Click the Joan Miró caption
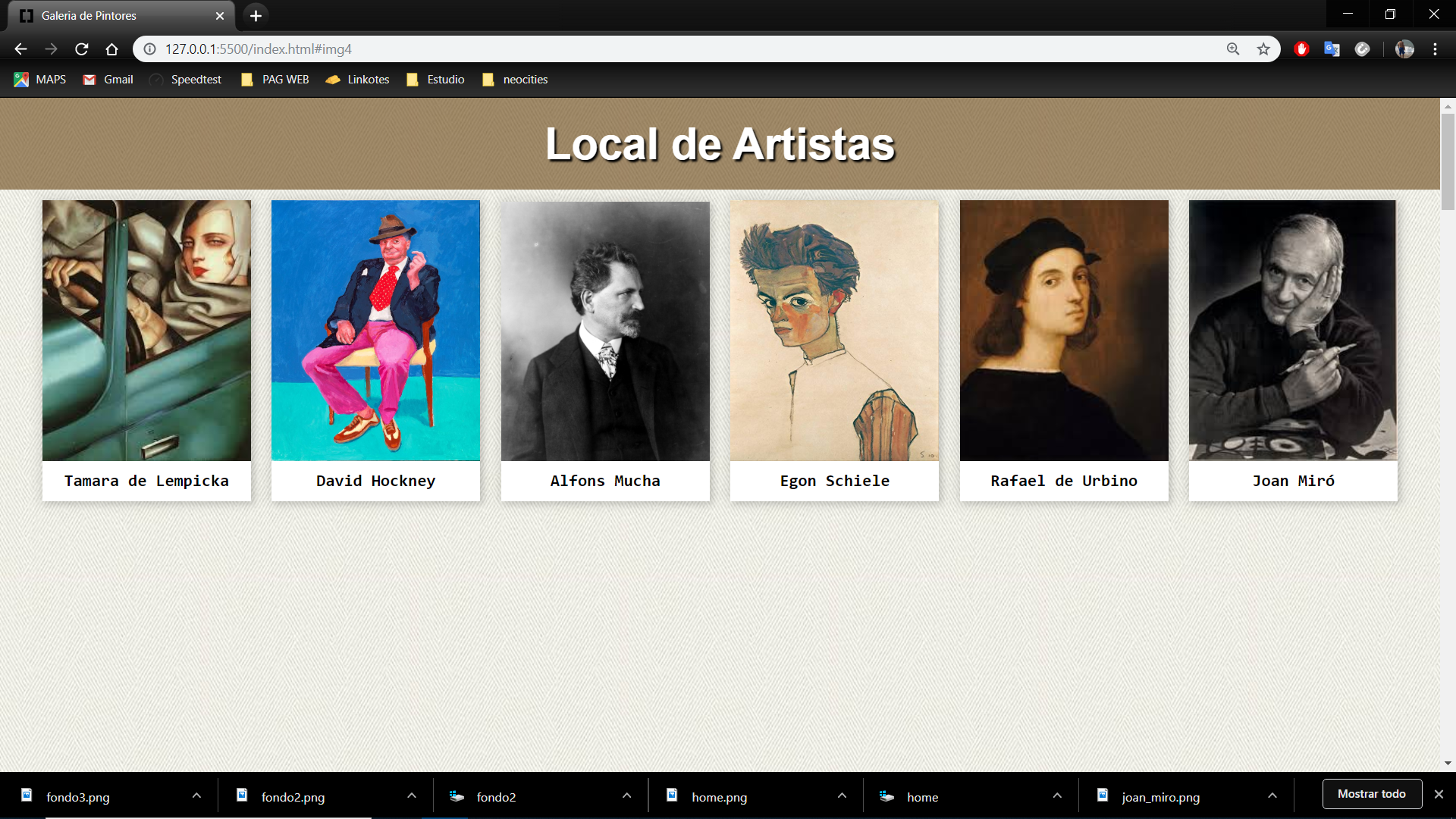The width and height of the screenshot is (1456, 819). point(1293,481)
